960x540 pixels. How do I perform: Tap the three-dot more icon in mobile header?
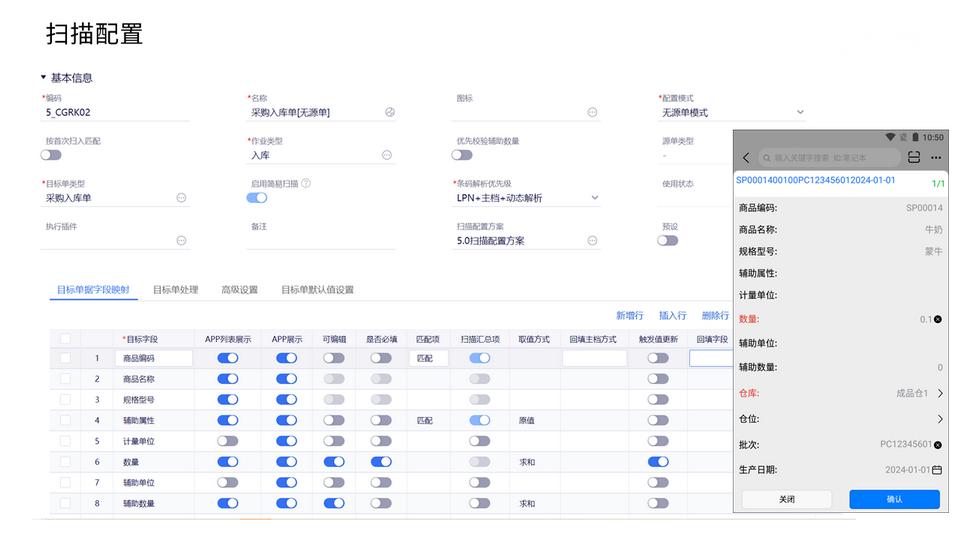pyautogui.click(x=936, y=158)
